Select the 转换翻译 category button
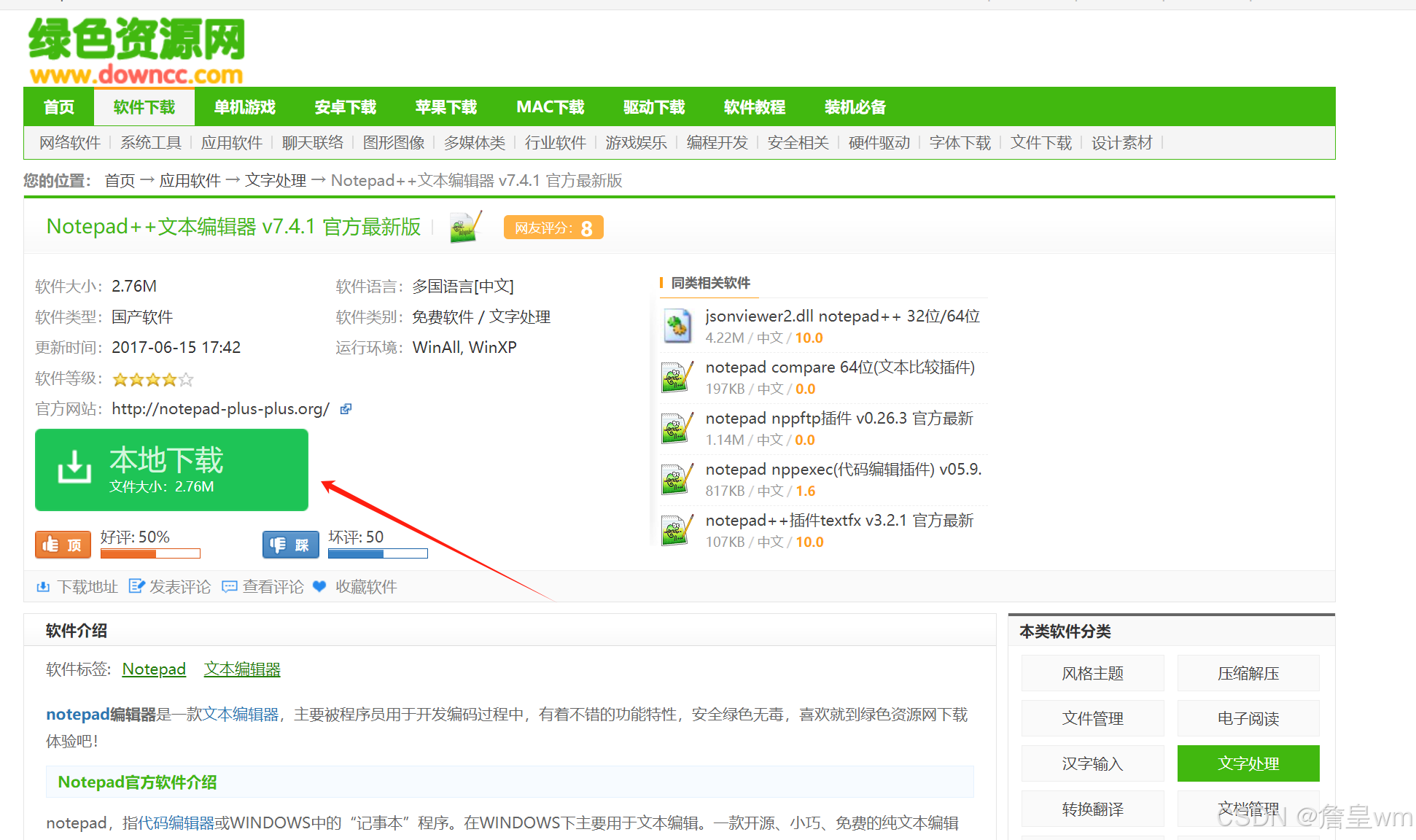Viewport: 1416px width, 840px height. pyautogui.click(x=1093, y=809)
